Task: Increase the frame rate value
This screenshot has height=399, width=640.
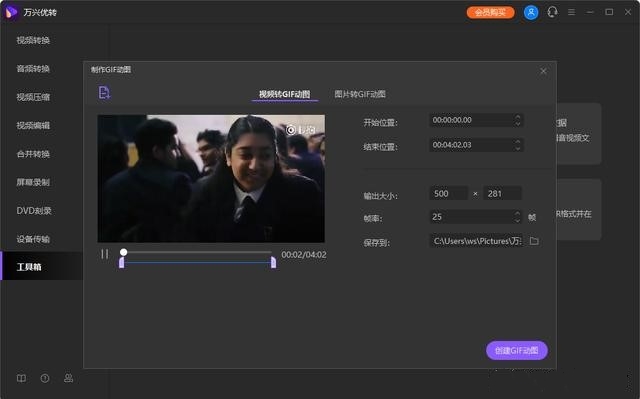Action: coord(518,213)
